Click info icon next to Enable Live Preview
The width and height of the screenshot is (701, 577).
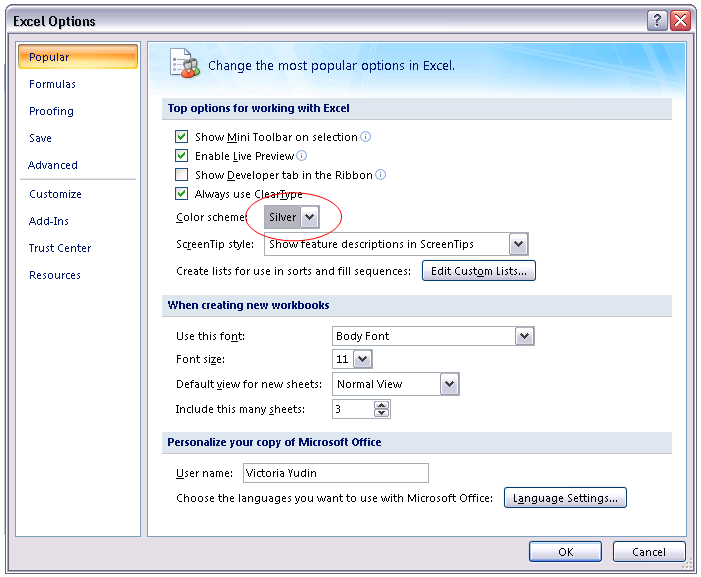[301, 156]
